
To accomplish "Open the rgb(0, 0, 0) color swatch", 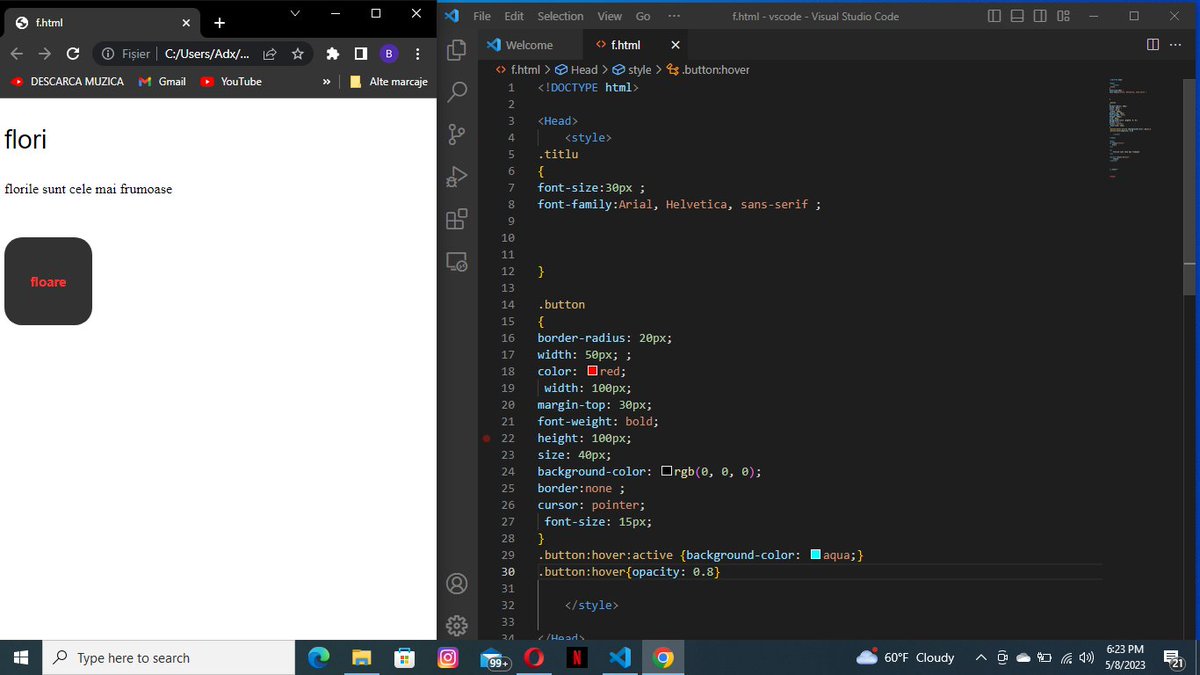I will pos(666,471).
